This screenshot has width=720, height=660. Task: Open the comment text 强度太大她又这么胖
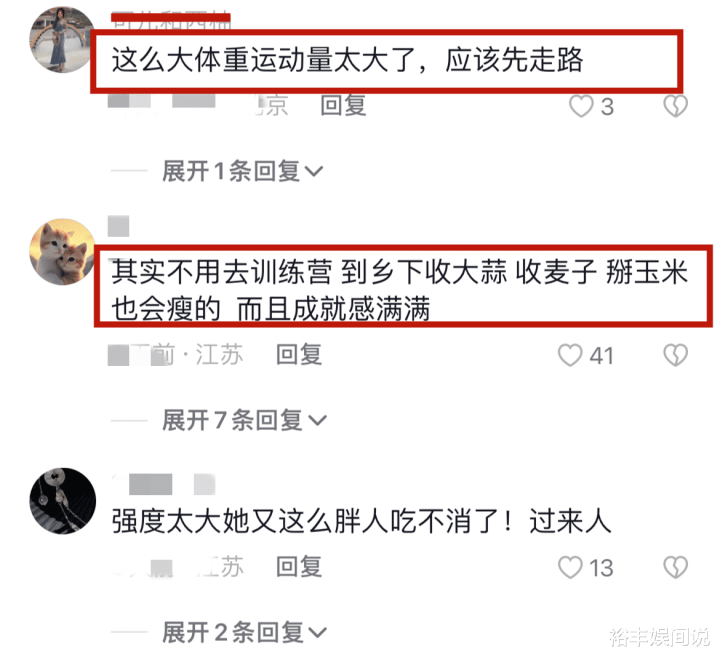coord(361,521)
